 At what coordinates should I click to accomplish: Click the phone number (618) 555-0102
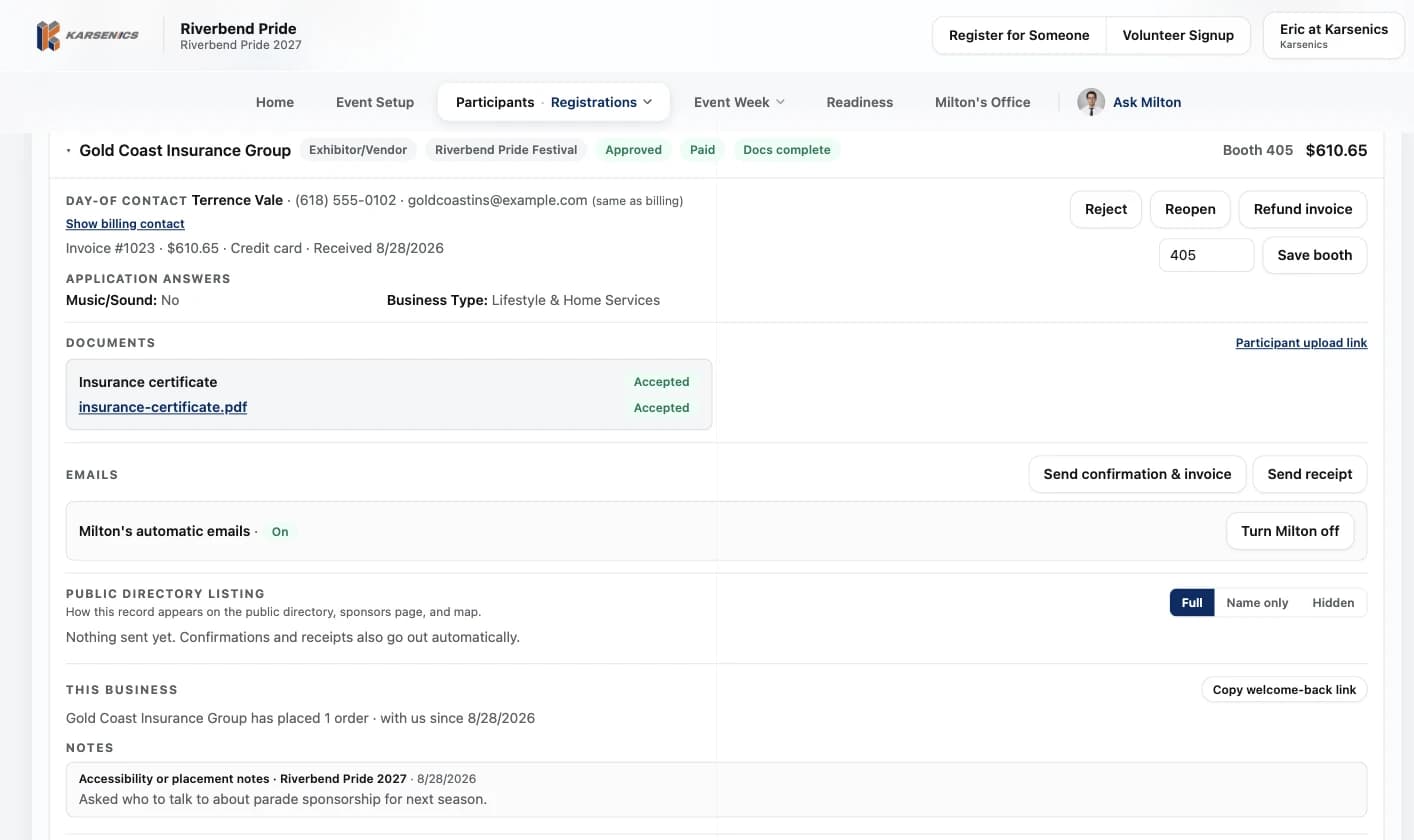[345, 200]
